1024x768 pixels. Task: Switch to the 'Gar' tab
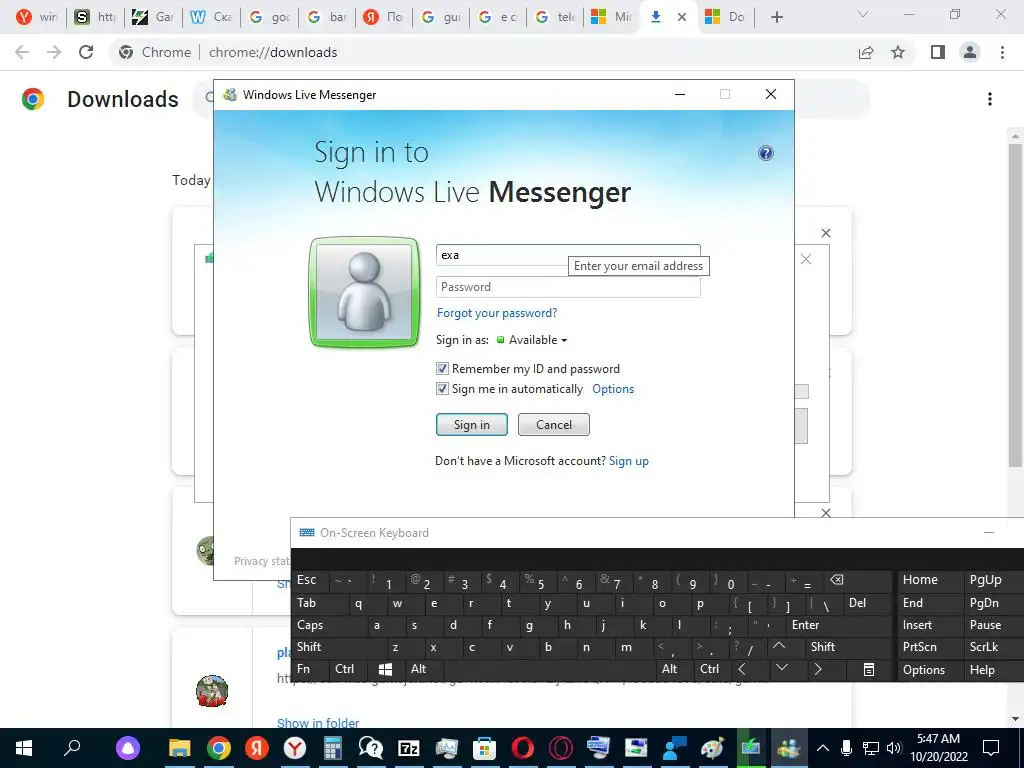click(153, 17)
